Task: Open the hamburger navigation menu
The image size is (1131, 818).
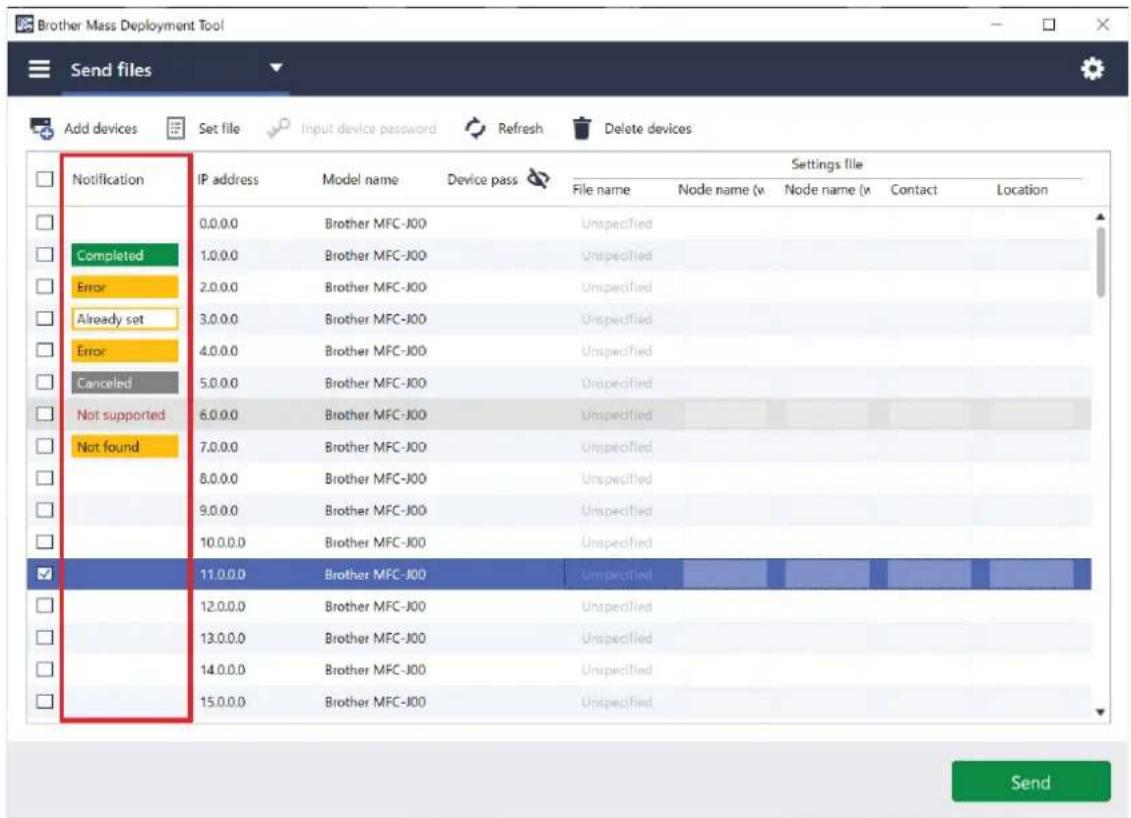Action: click(39, 69)
